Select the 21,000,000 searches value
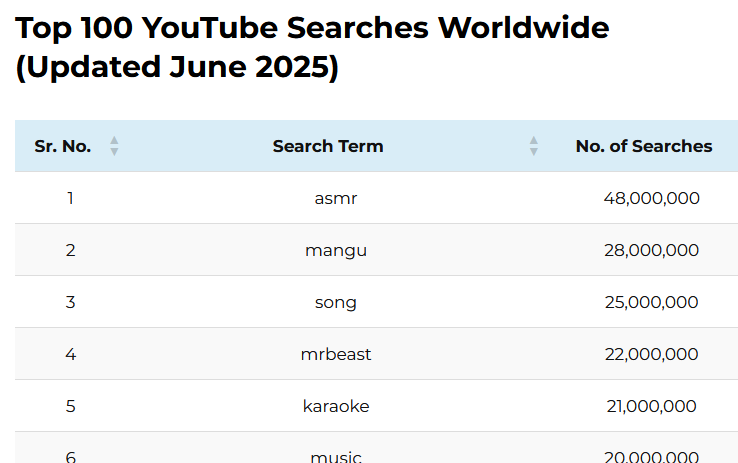Image resolution: width=738 pixels, height=463 pixels. 651,406
